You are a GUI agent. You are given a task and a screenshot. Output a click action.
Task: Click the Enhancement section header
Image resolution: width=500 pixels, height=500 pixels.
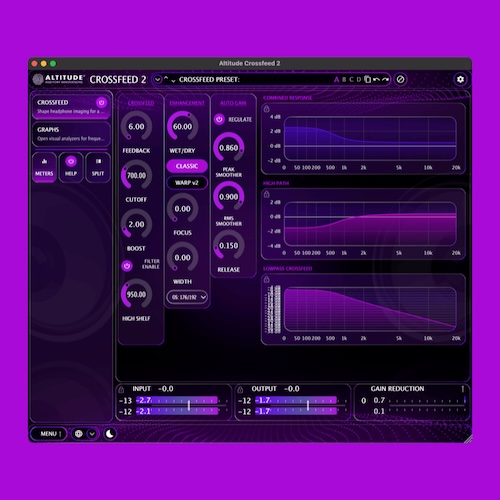[187, 103]
